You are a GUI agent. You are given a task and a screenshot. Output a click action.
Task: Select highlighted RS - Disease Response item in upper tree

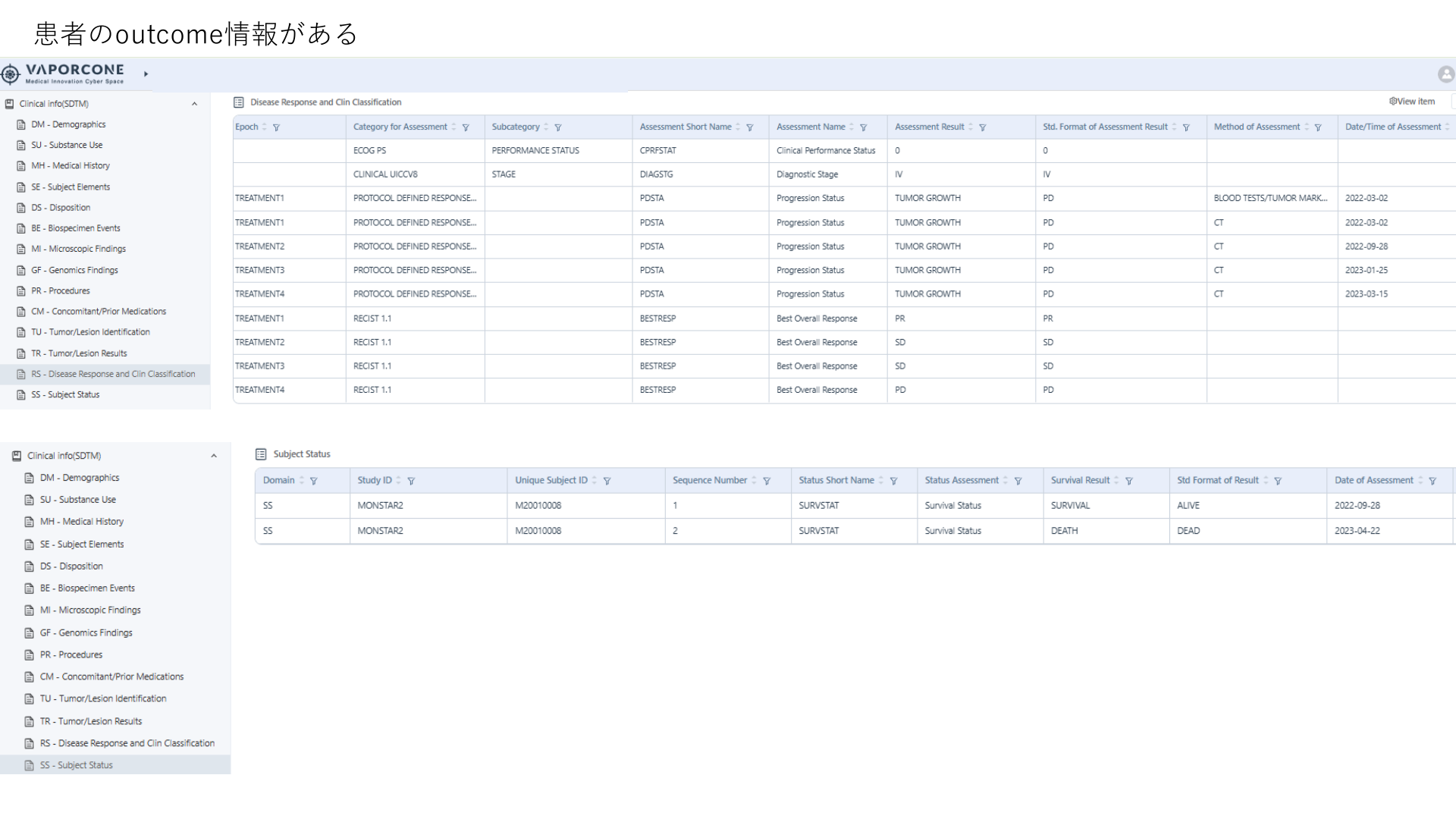coord(105,374)
